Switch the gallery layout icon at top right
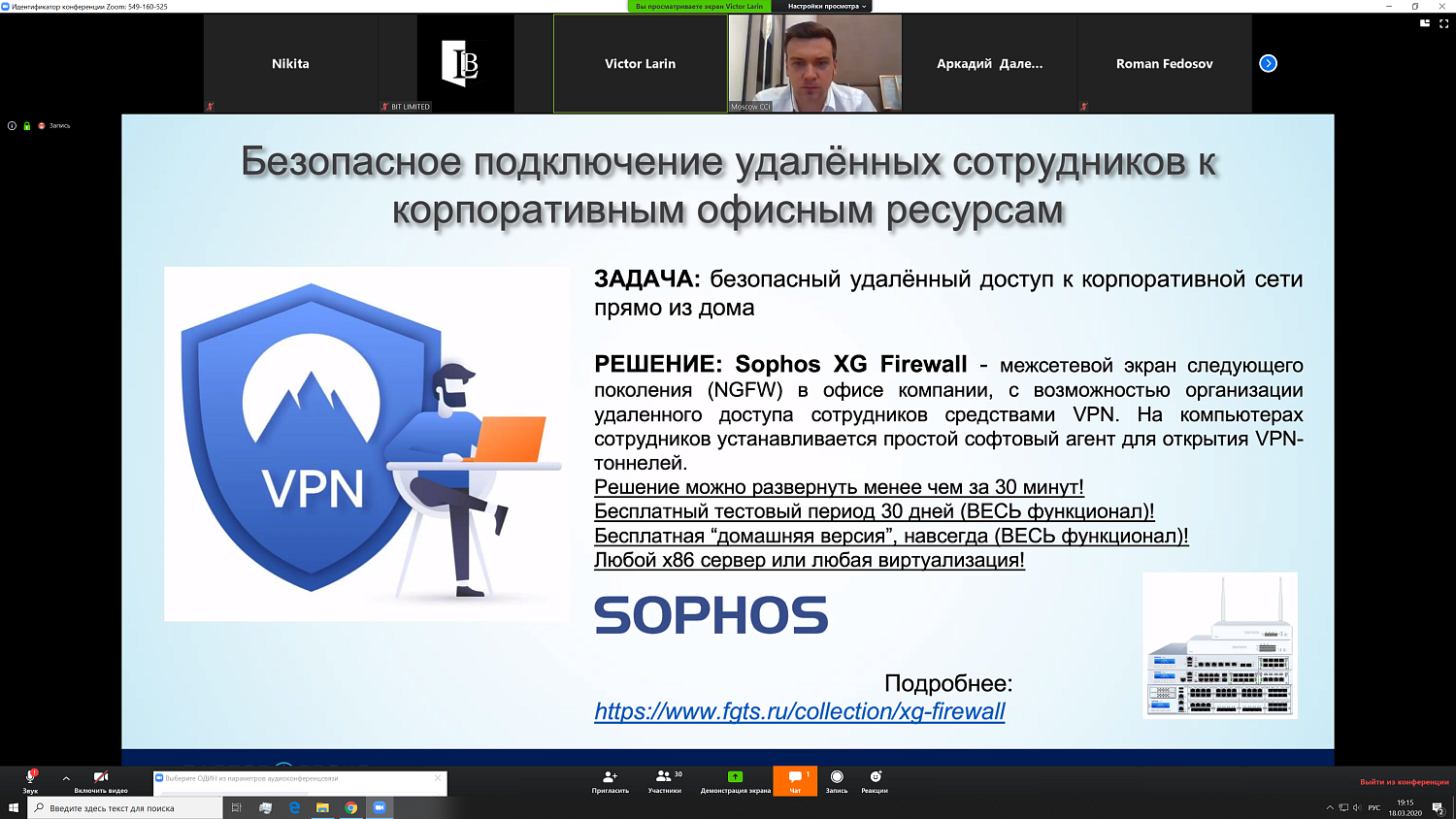Viewport: 1456px width, 819px height. (1425, 23)
